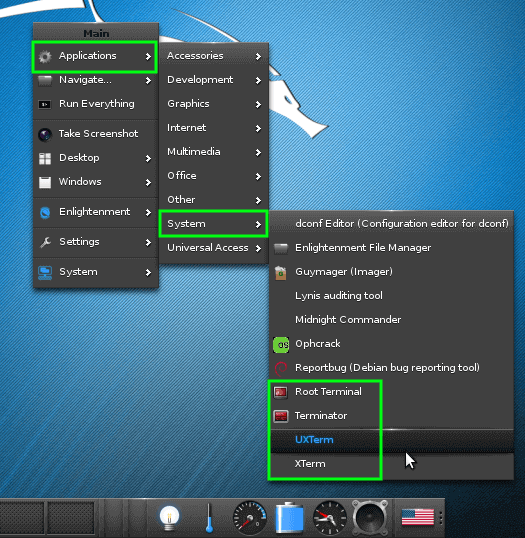Choose Run Everything in Main menu
The image size is (525, 538).
(x=96, y=104)
